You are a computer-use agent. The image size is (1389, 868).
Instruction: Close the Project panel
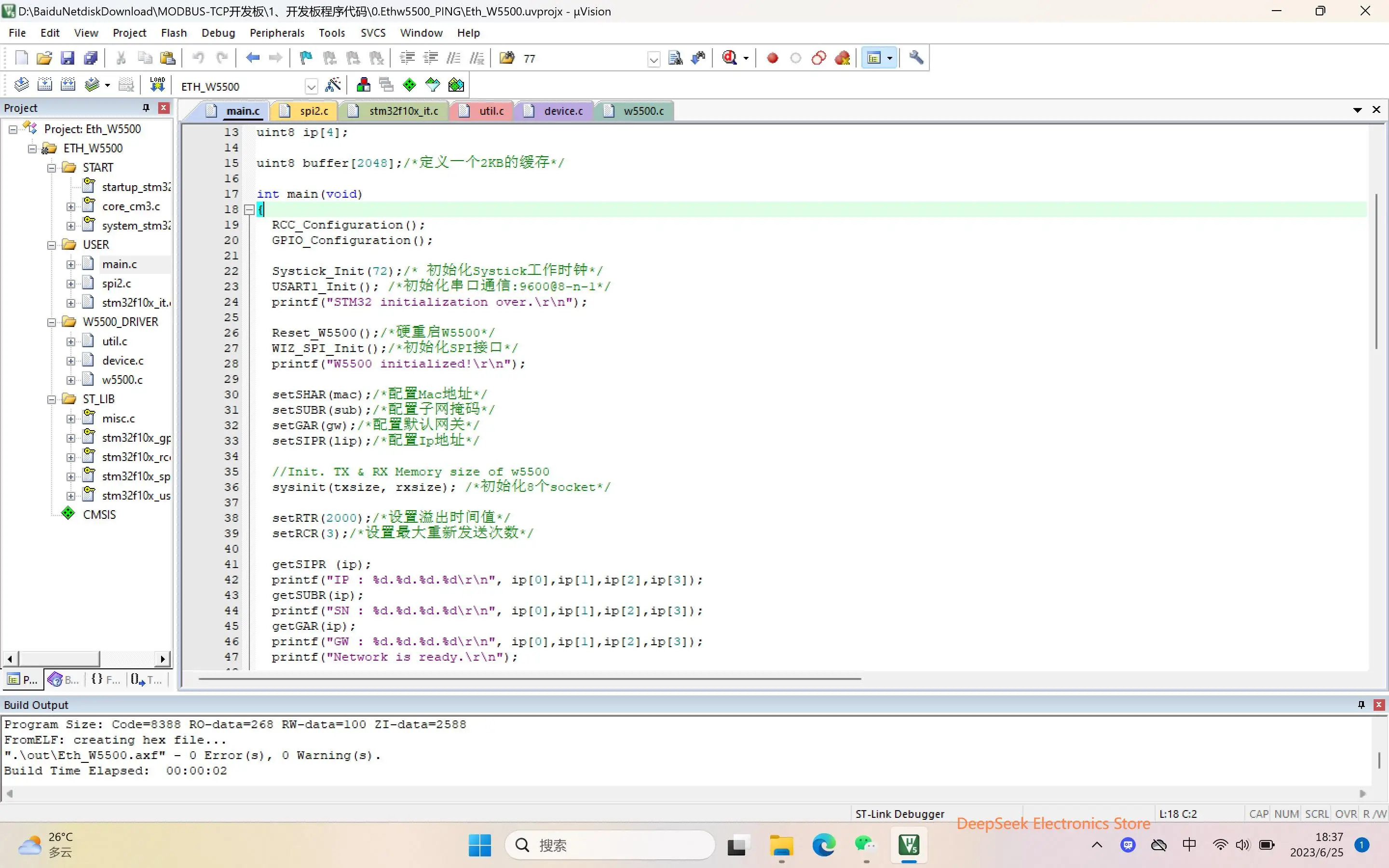coord(163,108)
